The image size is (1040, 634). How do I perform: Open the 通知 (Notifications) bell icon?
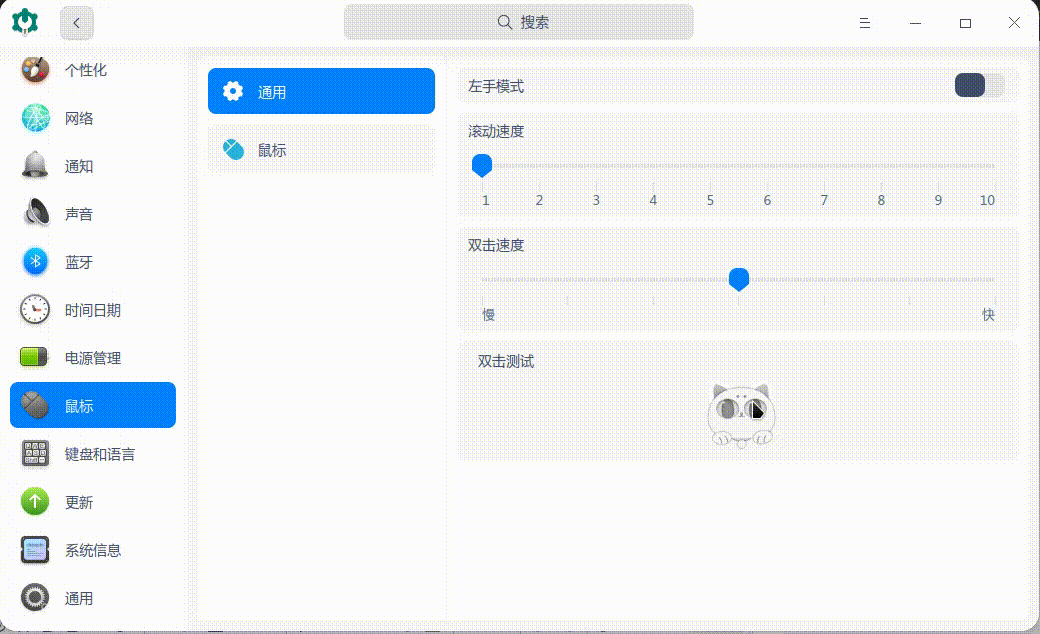(34, 165)
